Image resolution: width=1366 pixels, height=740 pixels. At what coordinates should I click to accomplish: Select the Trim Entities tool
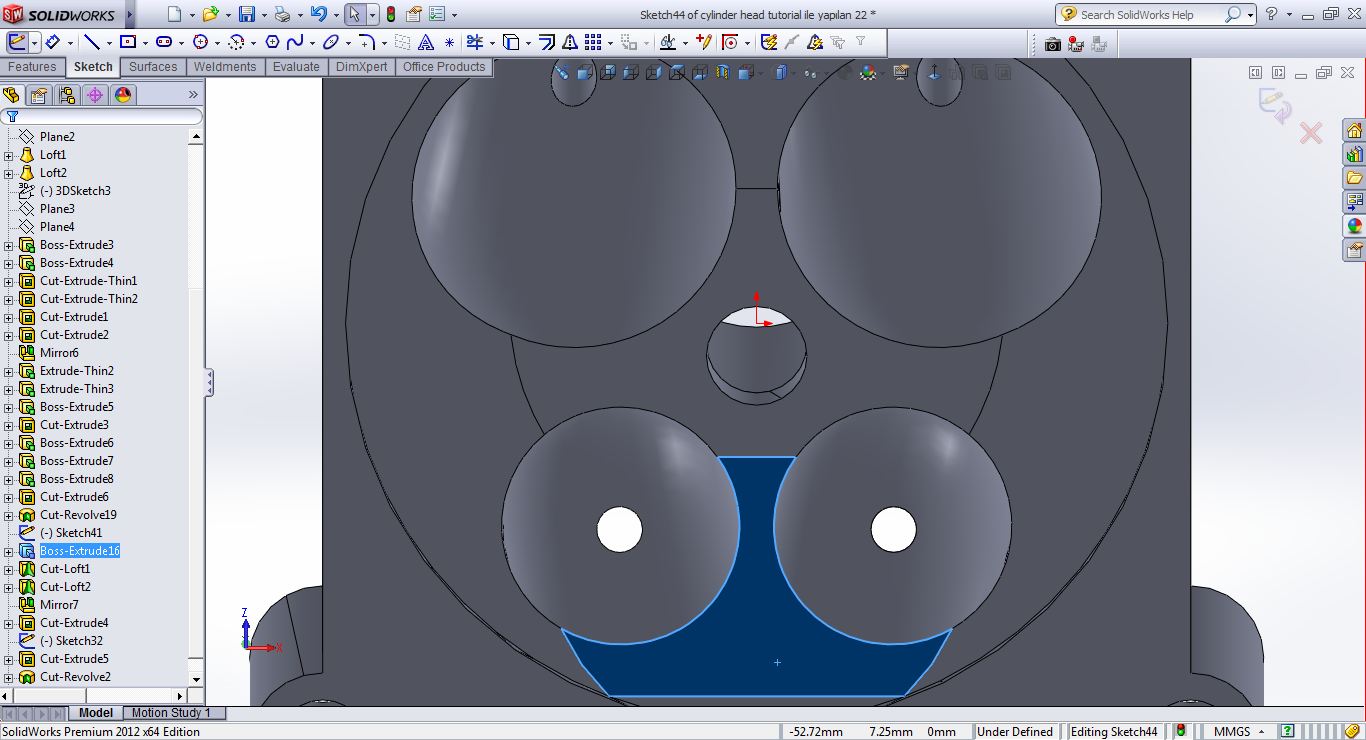[x=474, y=42]
